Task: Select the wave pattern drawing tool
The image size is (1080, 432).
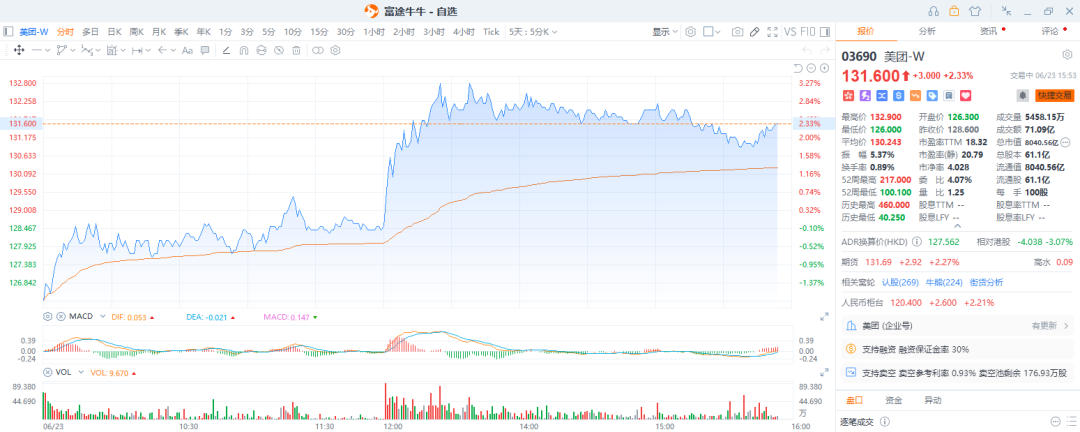Action: click(87, 50)
